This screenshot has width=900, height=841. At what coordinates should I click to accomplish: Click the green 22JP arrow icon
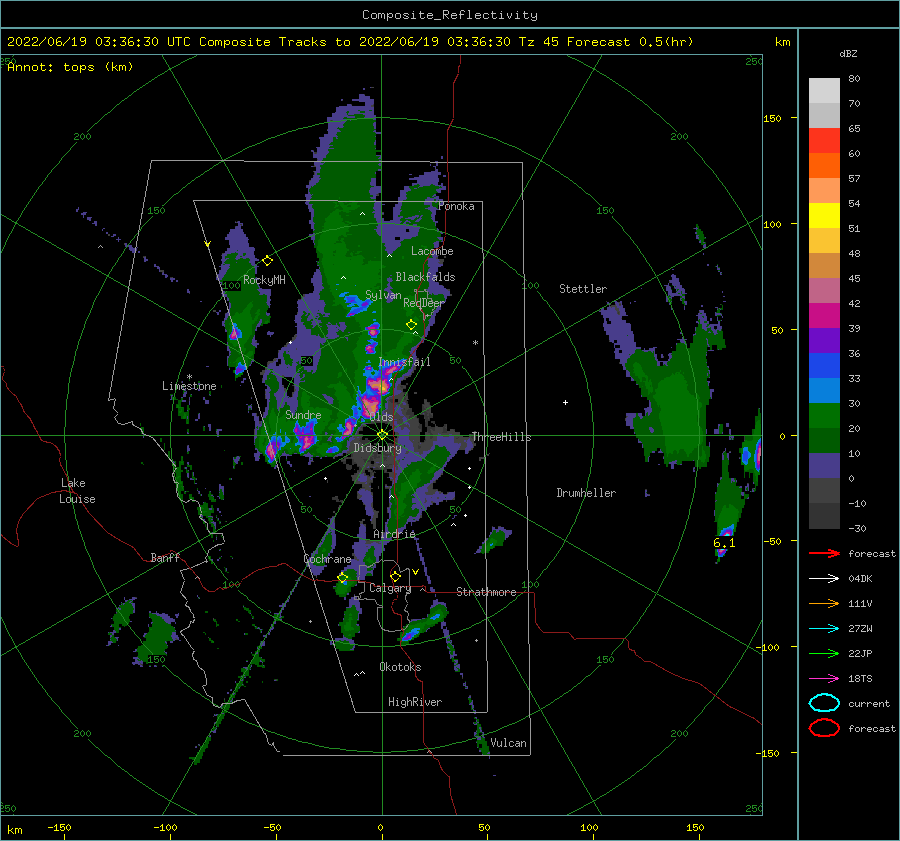click(824, 653)
